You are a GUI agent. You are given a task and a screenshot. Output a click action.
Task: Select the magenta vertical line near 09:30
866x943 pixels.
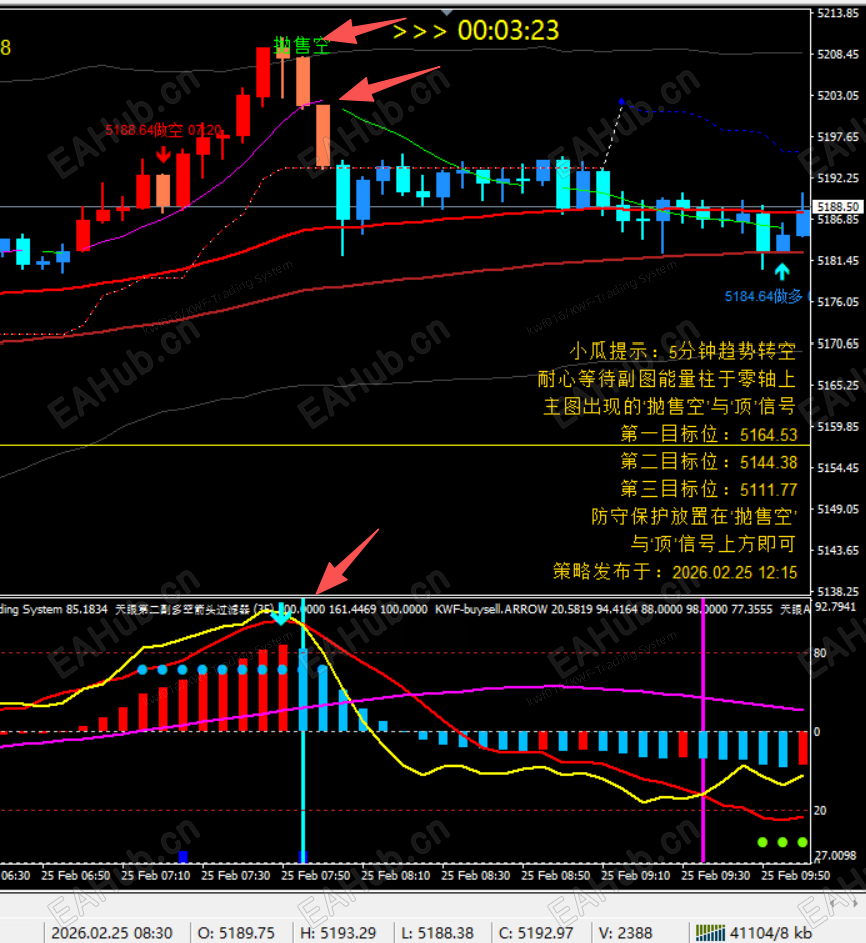point(702,731)
